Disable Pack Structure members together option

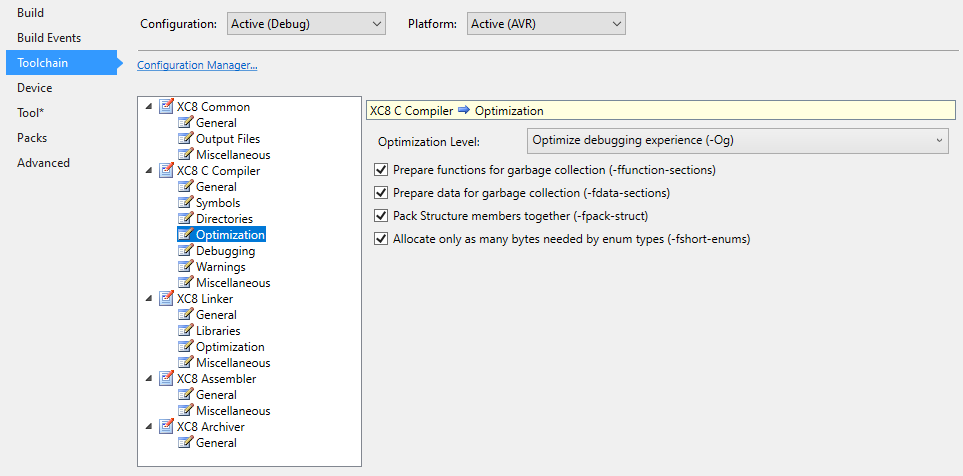(380, 216)
